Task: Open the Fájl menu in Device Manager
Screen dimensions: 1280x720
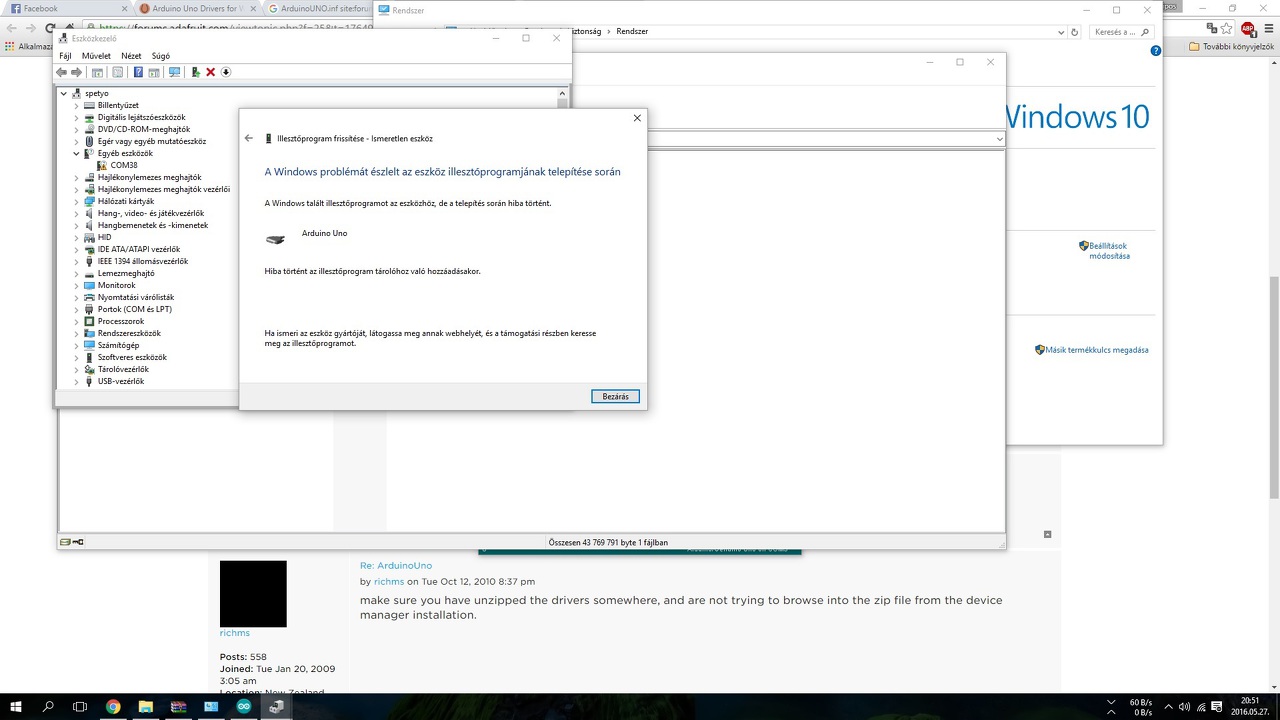Action: (65, 56)
